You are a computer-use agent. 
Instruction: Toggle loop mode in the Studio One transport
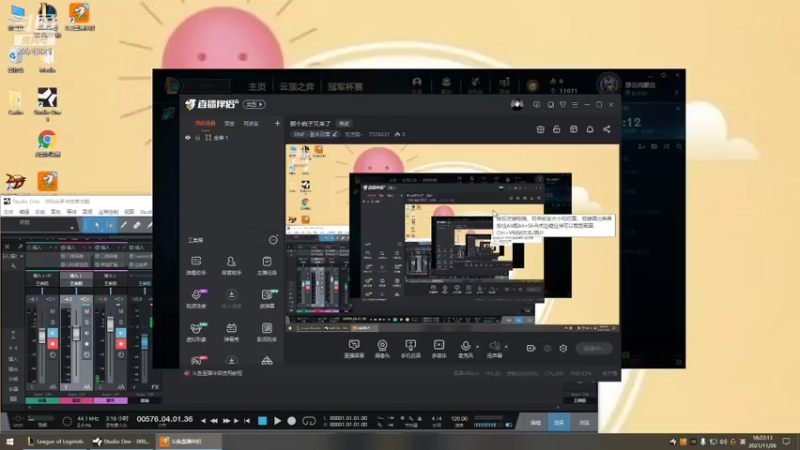(309, 421)
